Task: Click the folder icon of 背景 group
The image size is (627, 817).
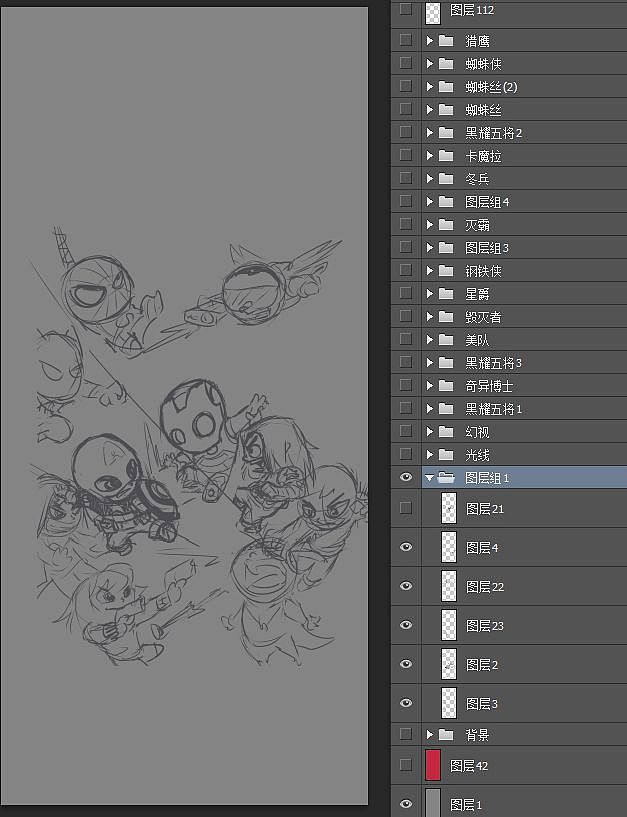Action: 446,735
